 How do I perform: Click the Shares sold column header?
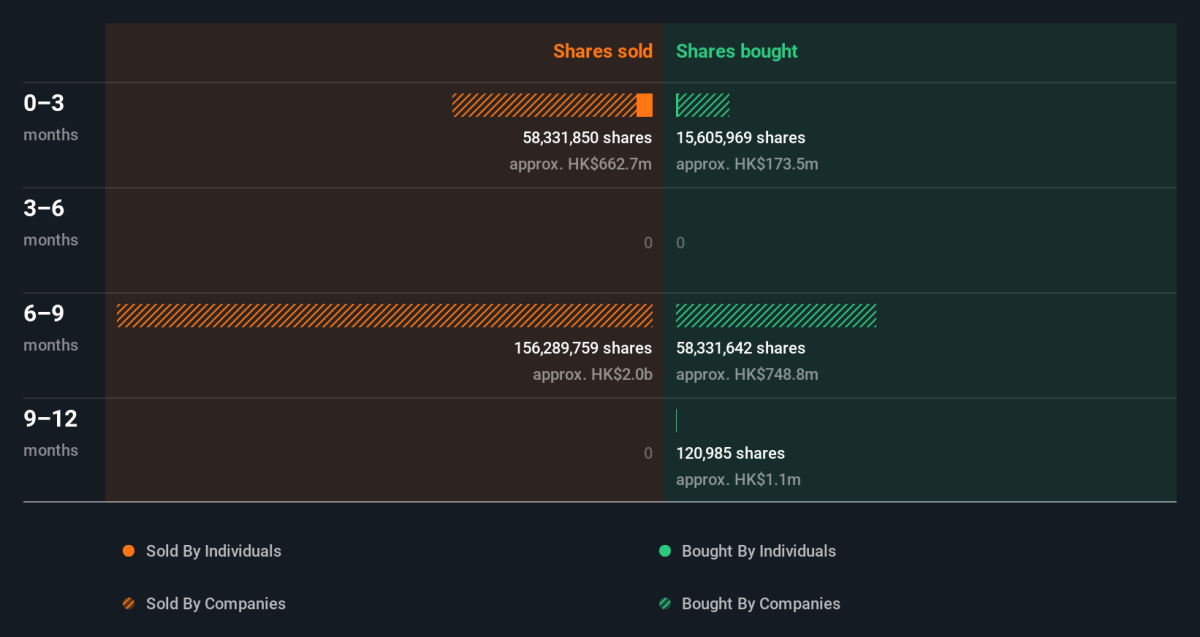603,51
